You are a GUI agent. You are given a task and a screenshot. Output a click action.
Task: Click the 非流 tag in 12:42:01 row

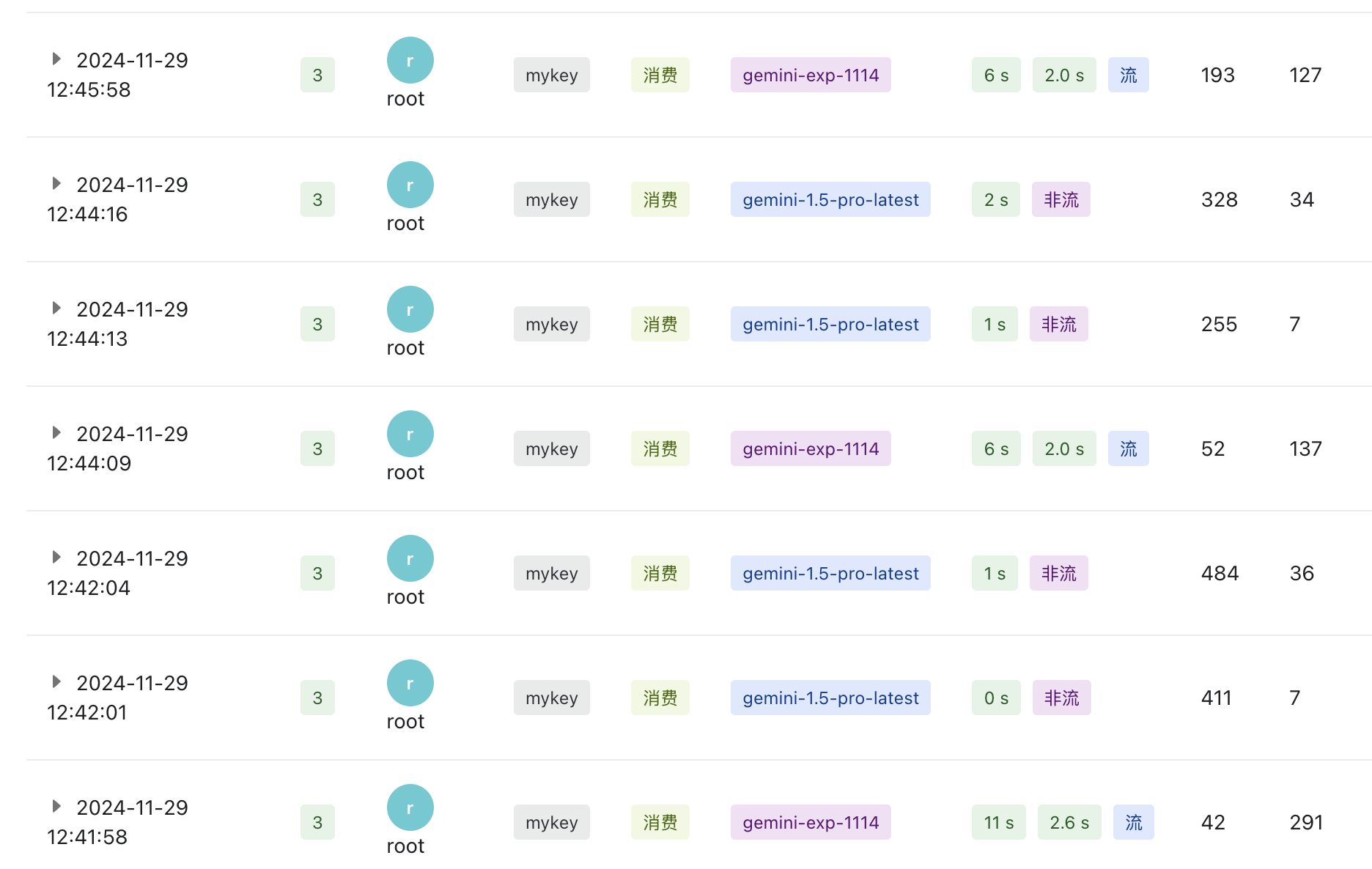(1062, 698)
